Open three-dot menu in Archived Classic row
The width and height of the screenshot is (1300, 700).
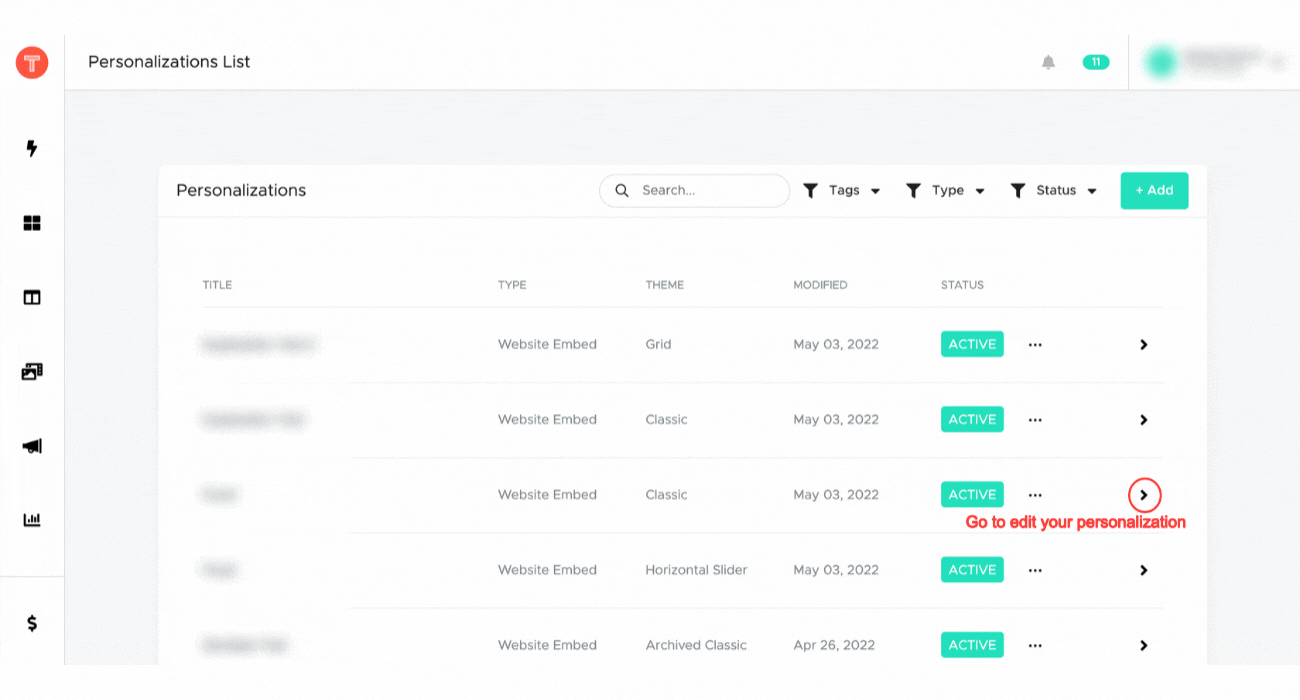(1035, 645)
